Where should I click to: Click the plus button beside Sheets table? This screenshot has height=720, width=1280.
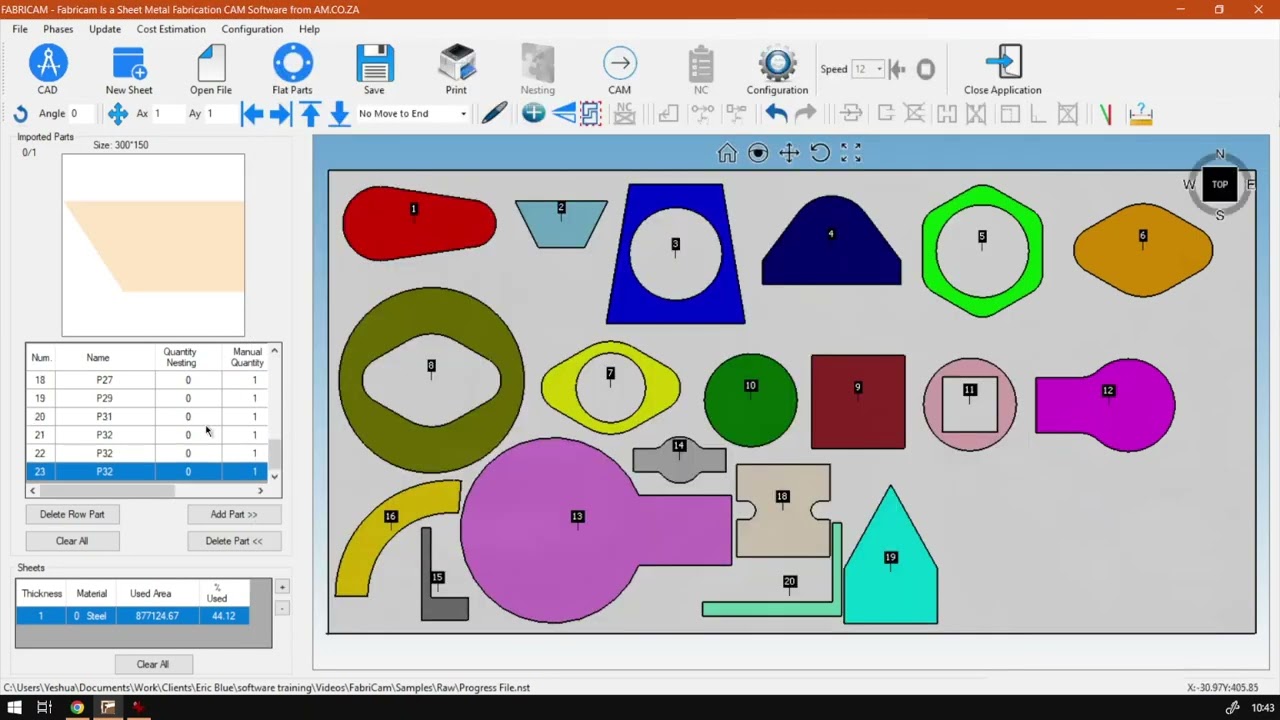pos(282,587)
